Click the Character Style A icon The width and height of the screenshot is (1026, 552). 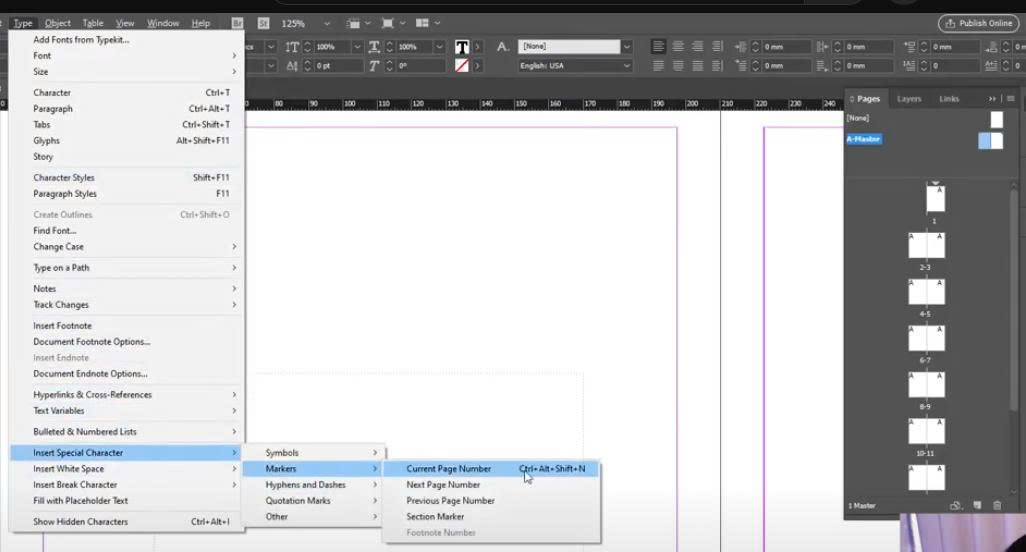tap(502, 46)
